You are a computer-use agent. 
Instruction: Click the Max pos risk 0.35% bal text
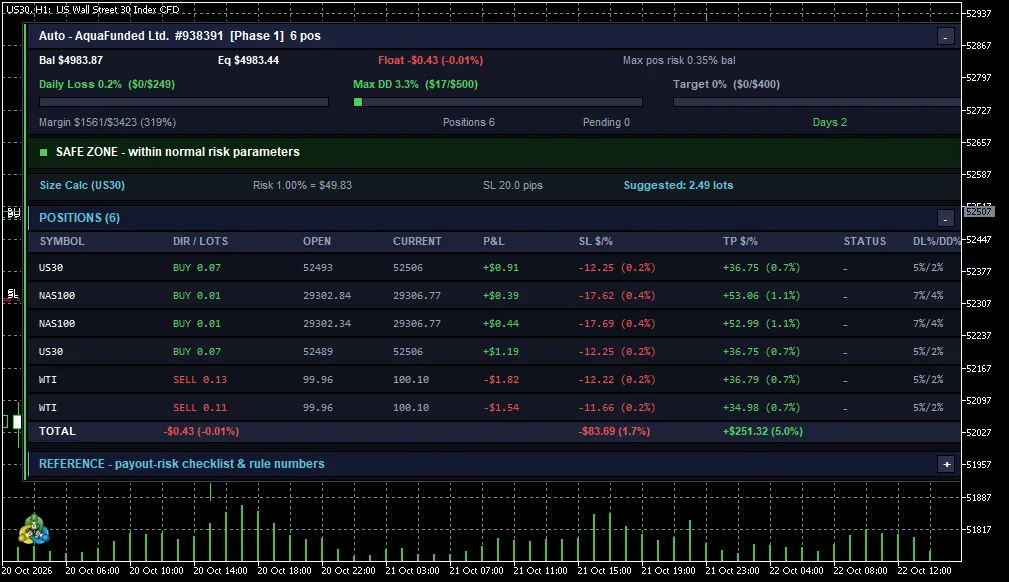679,61
